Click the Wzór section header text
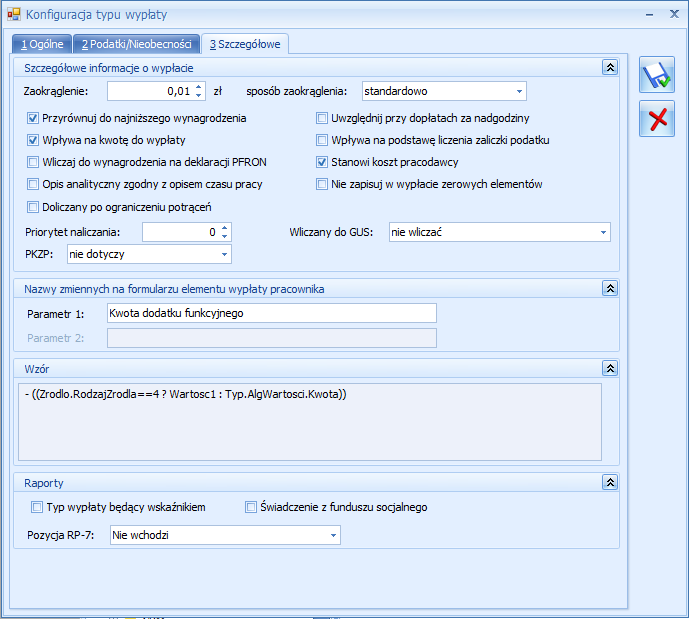Viewport: 689px width, 619px height. 36,369
